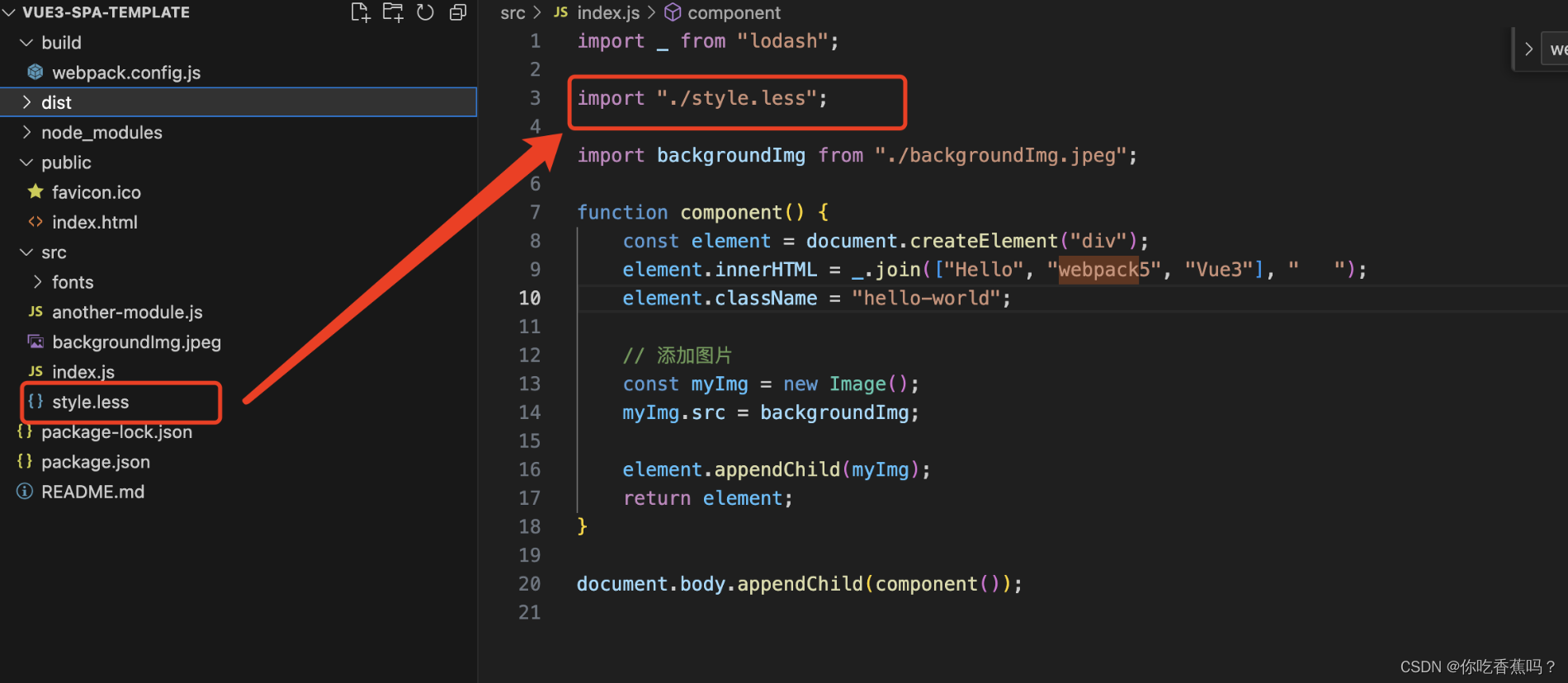Click the Image() constructor on line 13
1568x683 pixels.
[868, 384]
